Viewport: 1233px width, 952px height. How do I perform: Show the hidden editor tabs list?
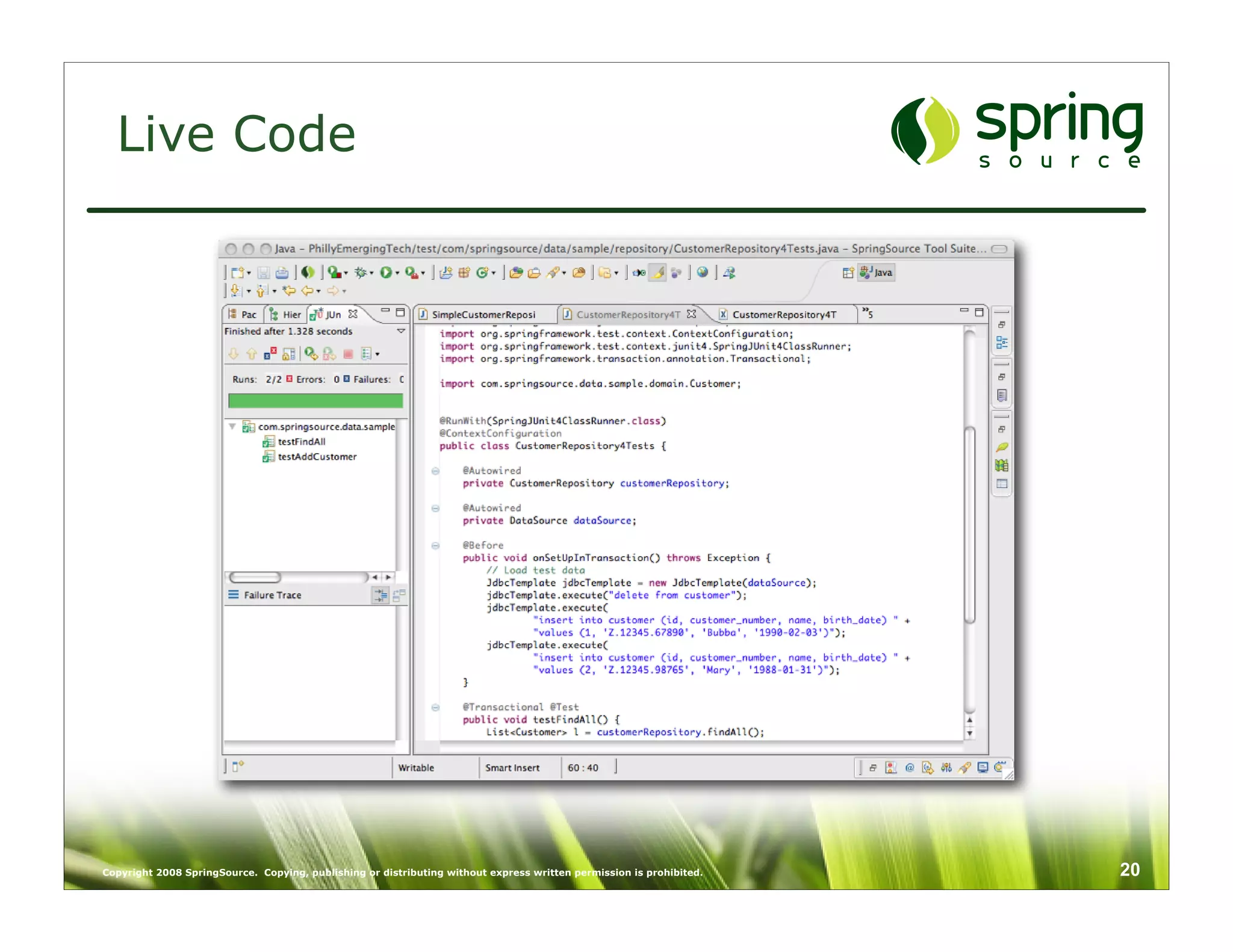tap(867, 313)
